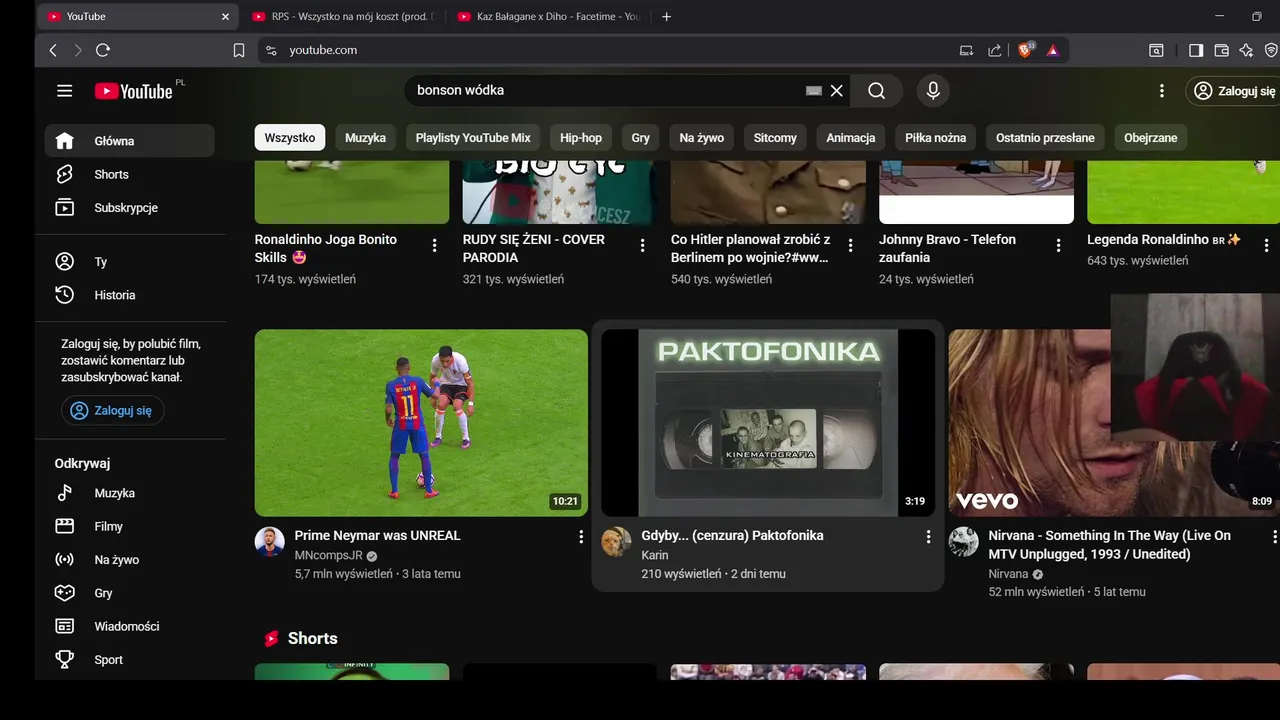Select Piłka nożna filter chip

(936, 138)
